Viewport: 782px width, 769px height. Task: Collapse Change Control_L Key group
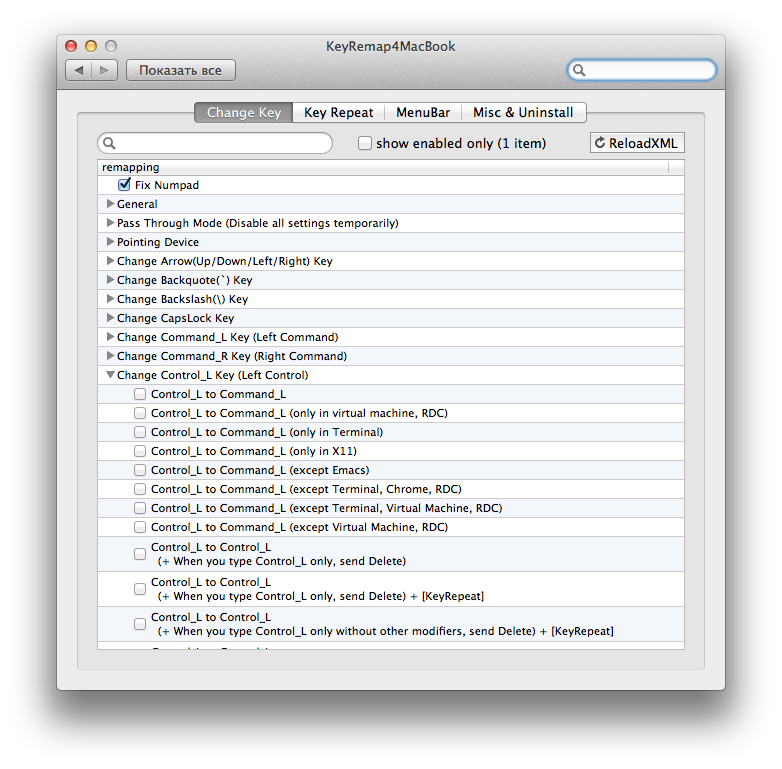[x=110, y=375]
